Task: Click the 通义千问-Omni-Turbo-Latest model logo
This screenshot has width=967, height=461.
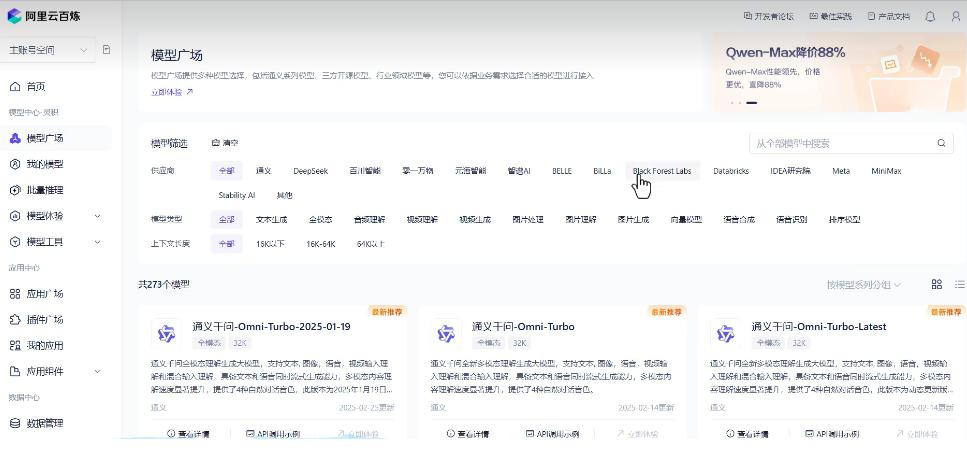Action: point(725,333)
